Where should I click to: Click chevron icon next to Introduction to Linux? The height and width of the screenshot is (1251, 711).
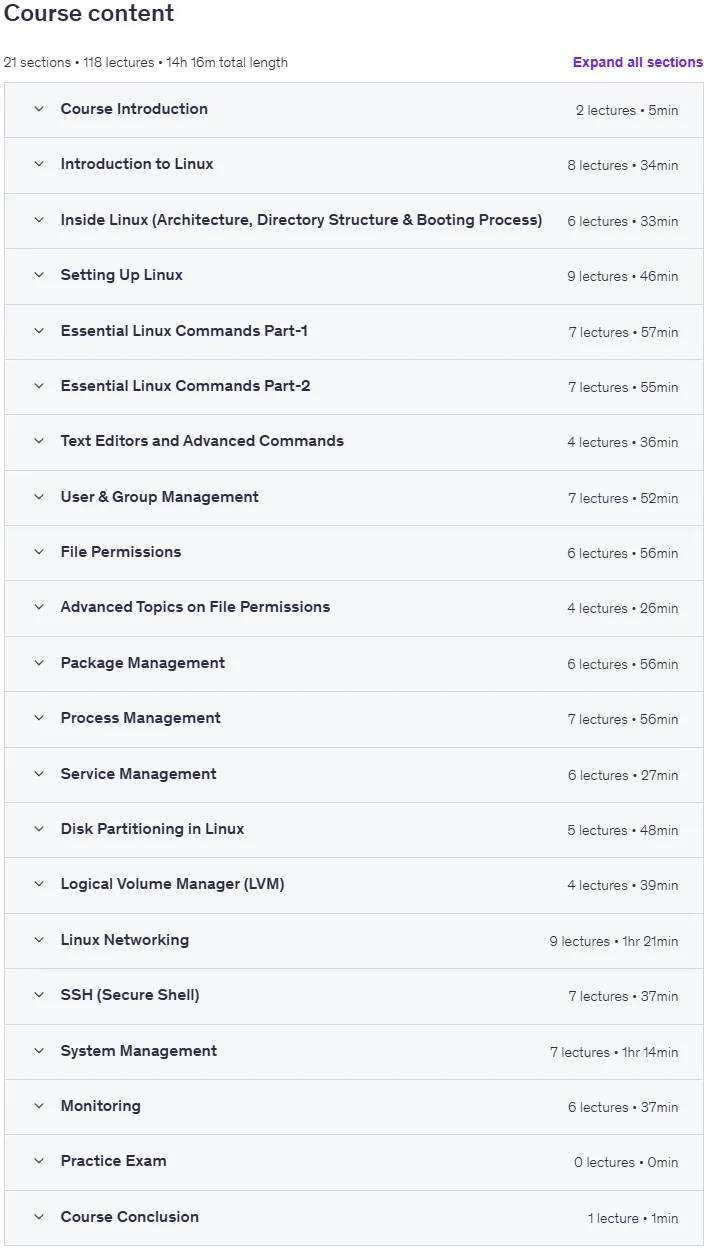point(39,164)
